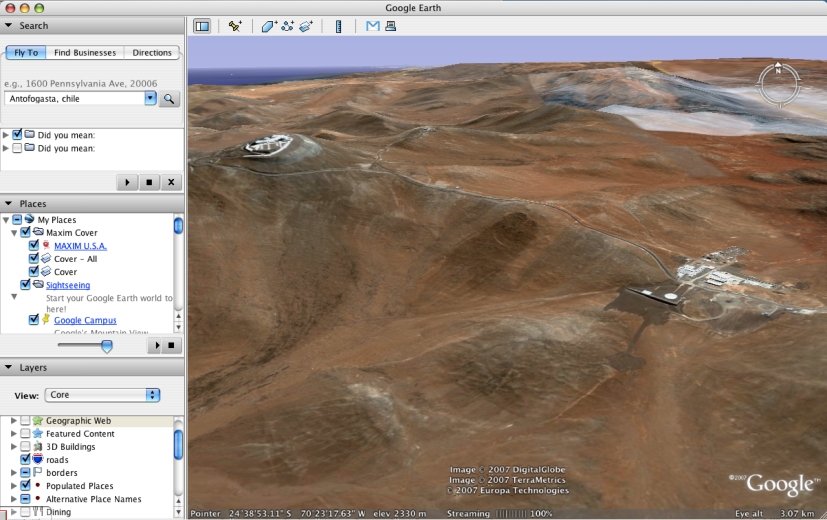
Task: Expand the borders layer tree
Action: pyautogui.click(x=14, y=473)
